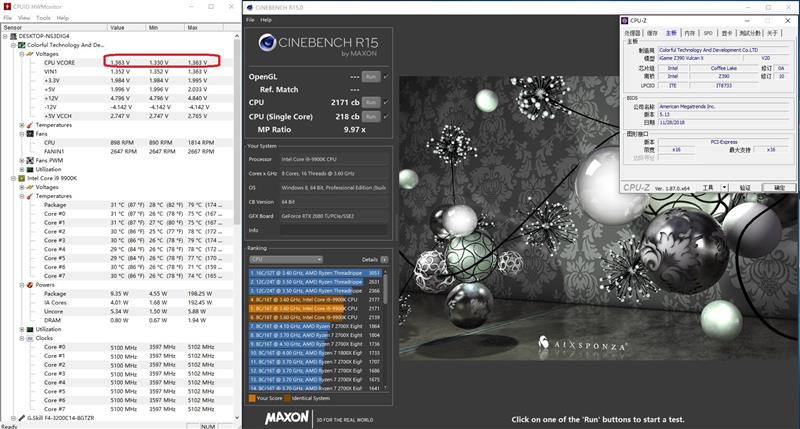Open the tools dropdown arrow in CPU-Z
This screenshot has height=429, width=800.
click(724, 187)
